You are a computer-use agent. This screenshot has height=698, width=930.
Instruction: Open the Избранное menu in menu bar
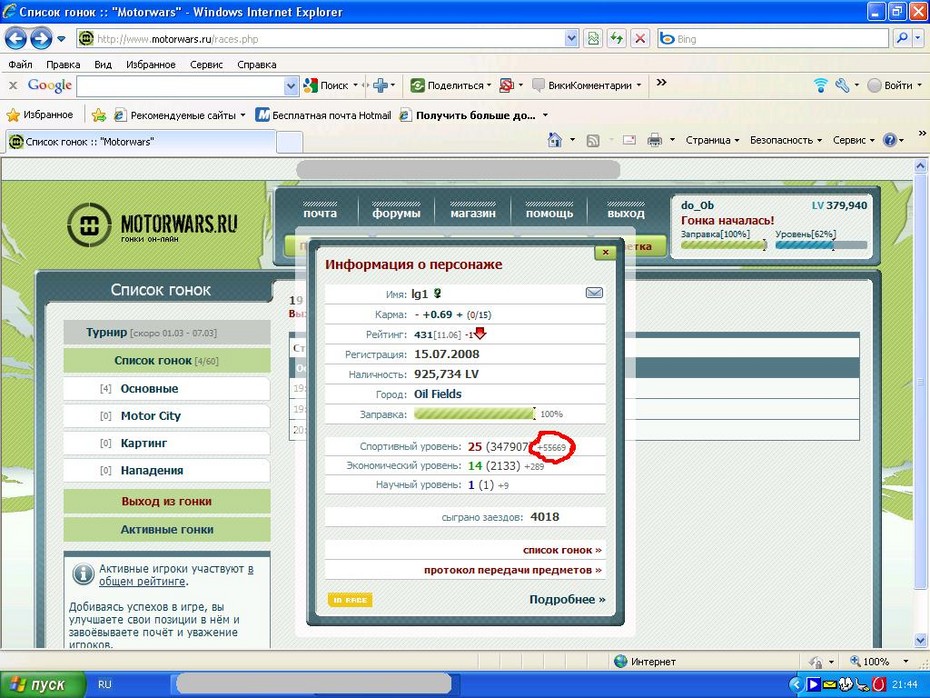pos(151,65)
